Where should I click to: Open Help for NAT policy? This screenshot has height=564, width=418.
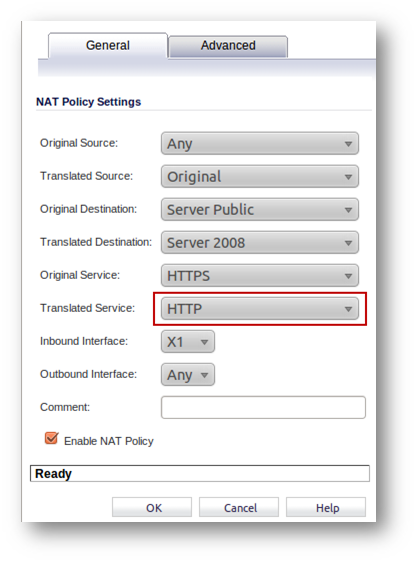coord(326,508)
